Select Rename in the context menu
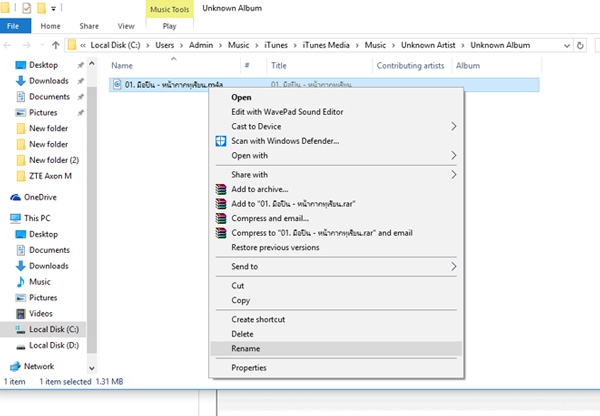This screenshot has width=600, height=416. (x=336, y=349)
